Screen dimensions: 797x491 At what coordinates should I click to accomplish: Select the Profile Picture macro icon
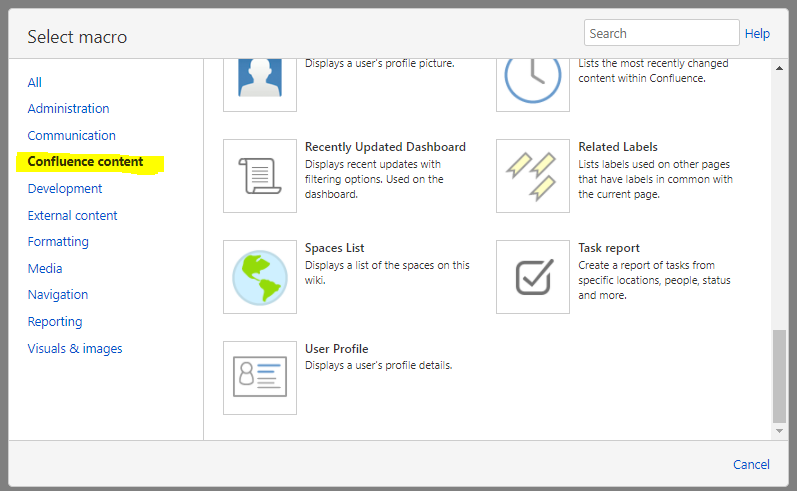(260, 84)
